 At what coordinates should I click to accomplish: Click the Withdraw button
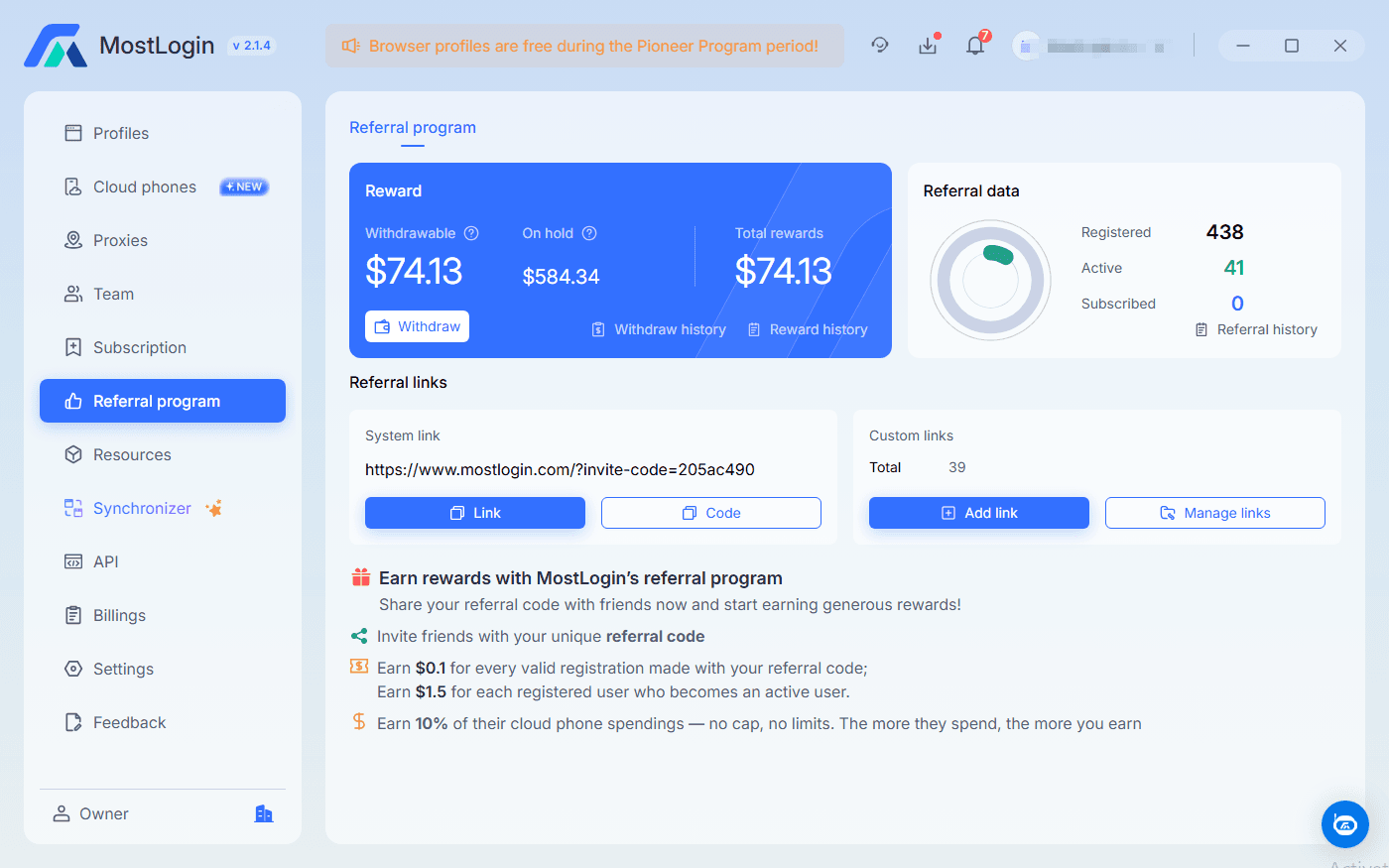[x=417, y=326]
